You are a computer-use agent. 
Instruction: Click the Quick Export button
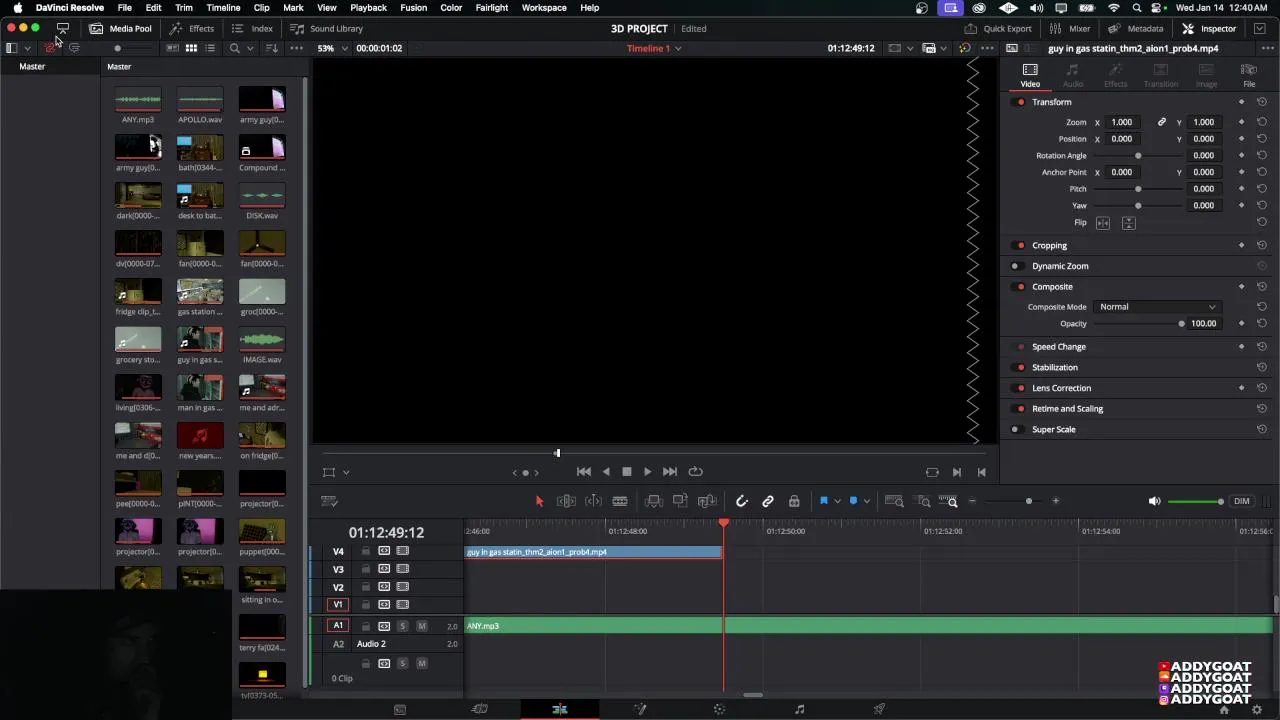pyautogui.click(x=998, y=28)
